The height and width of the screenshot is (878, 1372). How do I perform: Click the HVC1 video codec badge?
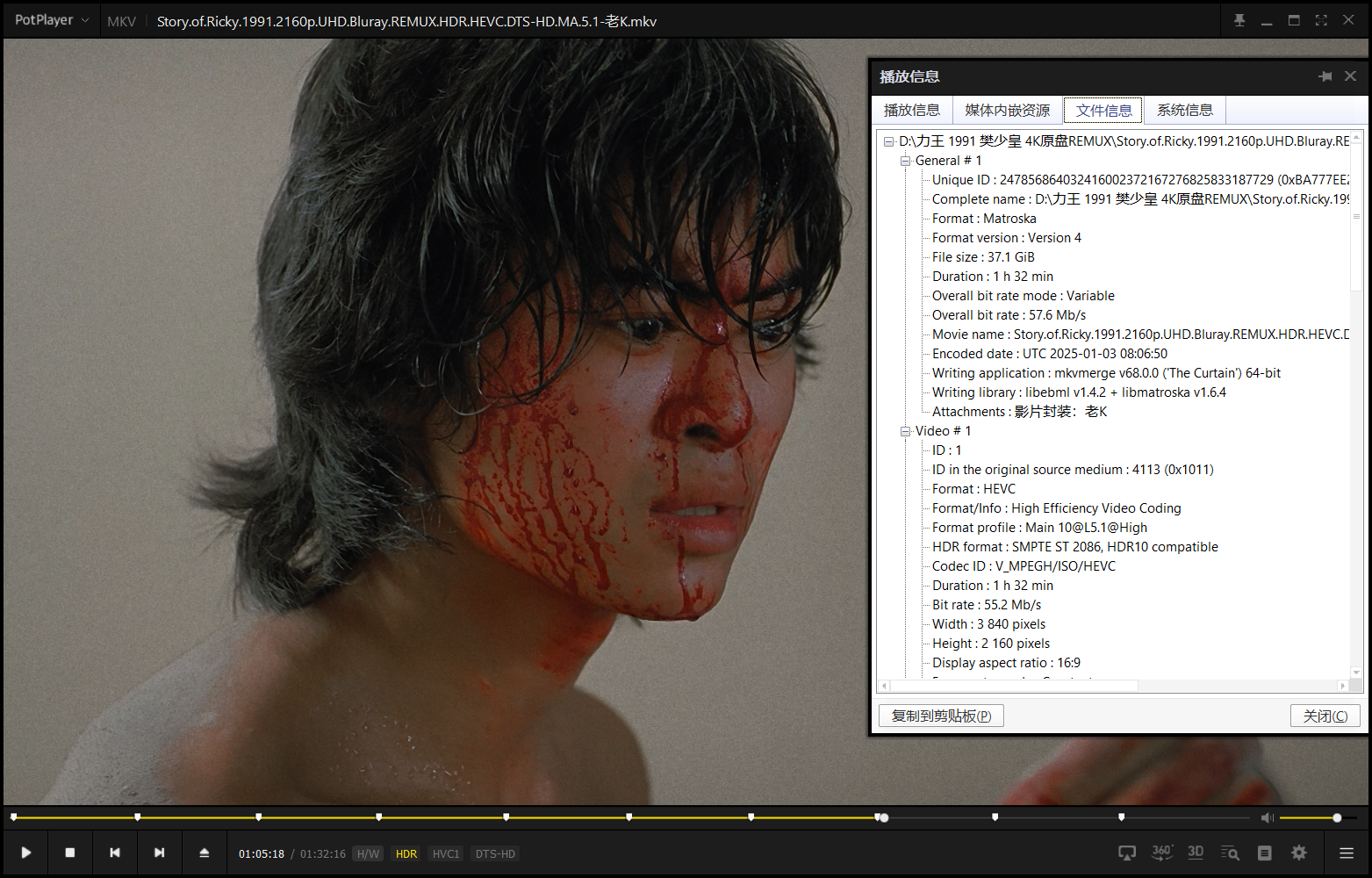[x=446, y=854]
